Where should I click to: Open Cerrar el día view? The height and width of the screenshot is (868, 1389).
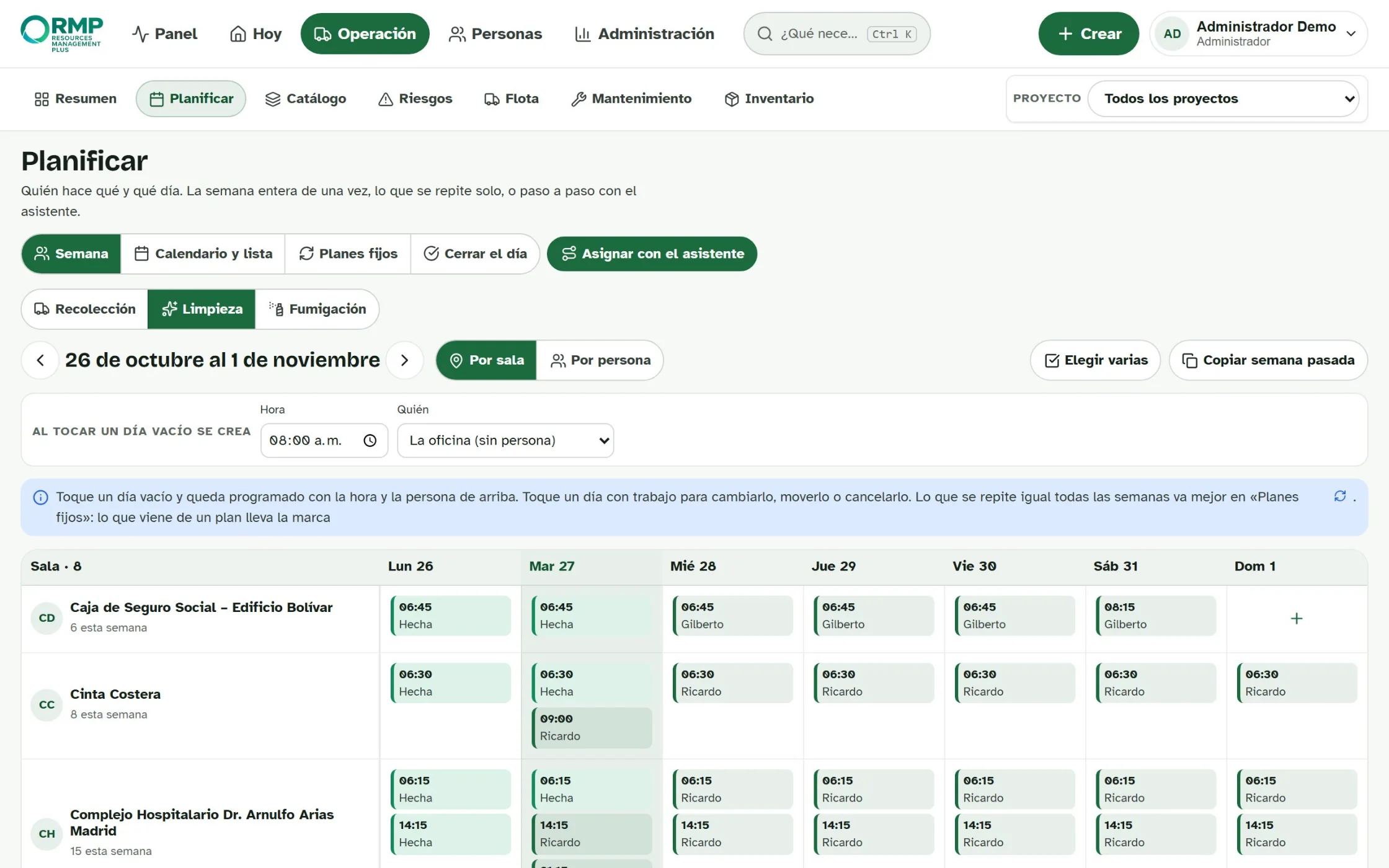pos(475,254)
